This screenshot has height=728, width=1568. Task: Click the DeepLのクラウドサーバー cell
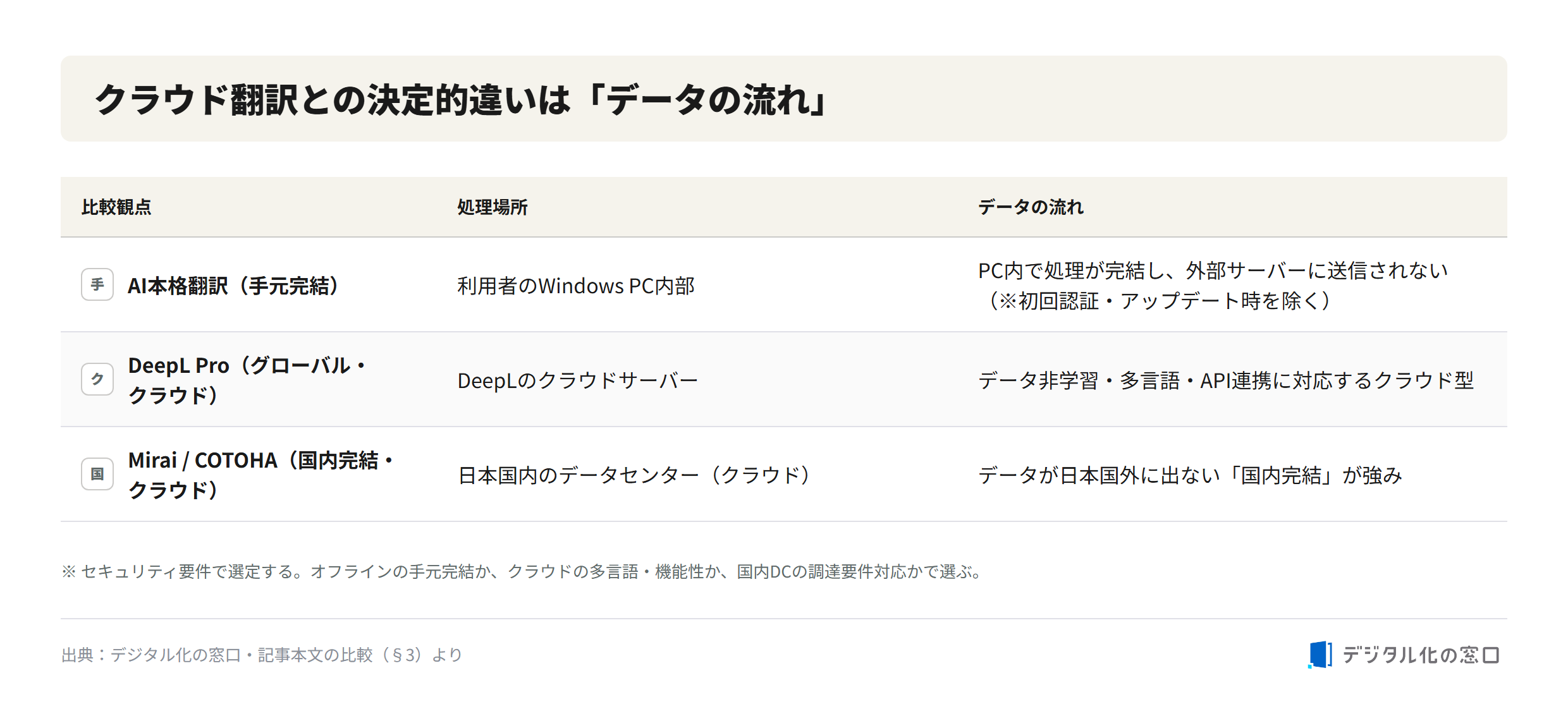pyautogui.click(x=577, y=380)
